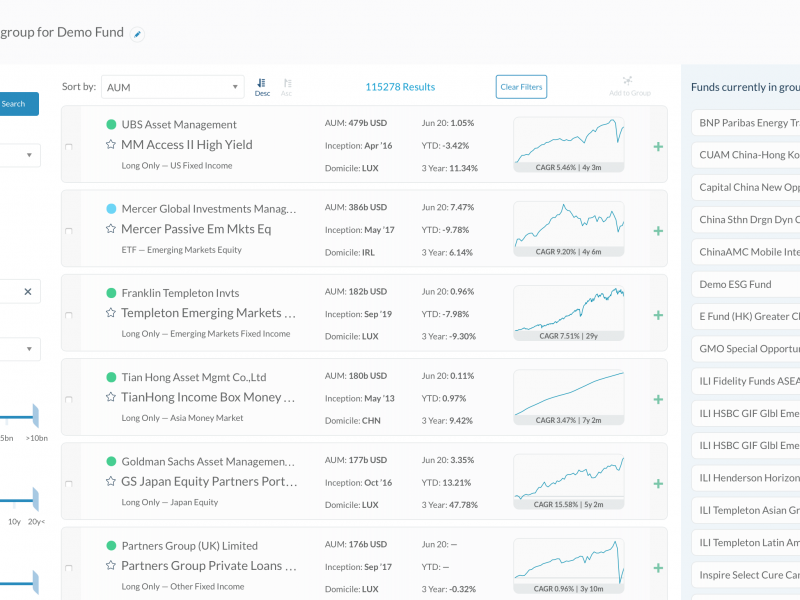Viewport: 800px width, 600px height.
Task: Sort results in descending order
Action: tap(262, 87)
